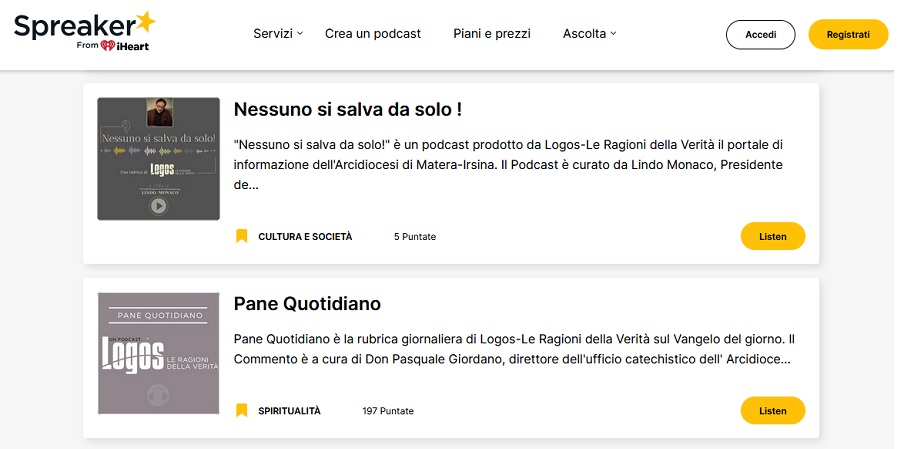Click play icon on Nessuno si salva cover
The height and width of the screenshot is (449, 900).
(158, 206)
